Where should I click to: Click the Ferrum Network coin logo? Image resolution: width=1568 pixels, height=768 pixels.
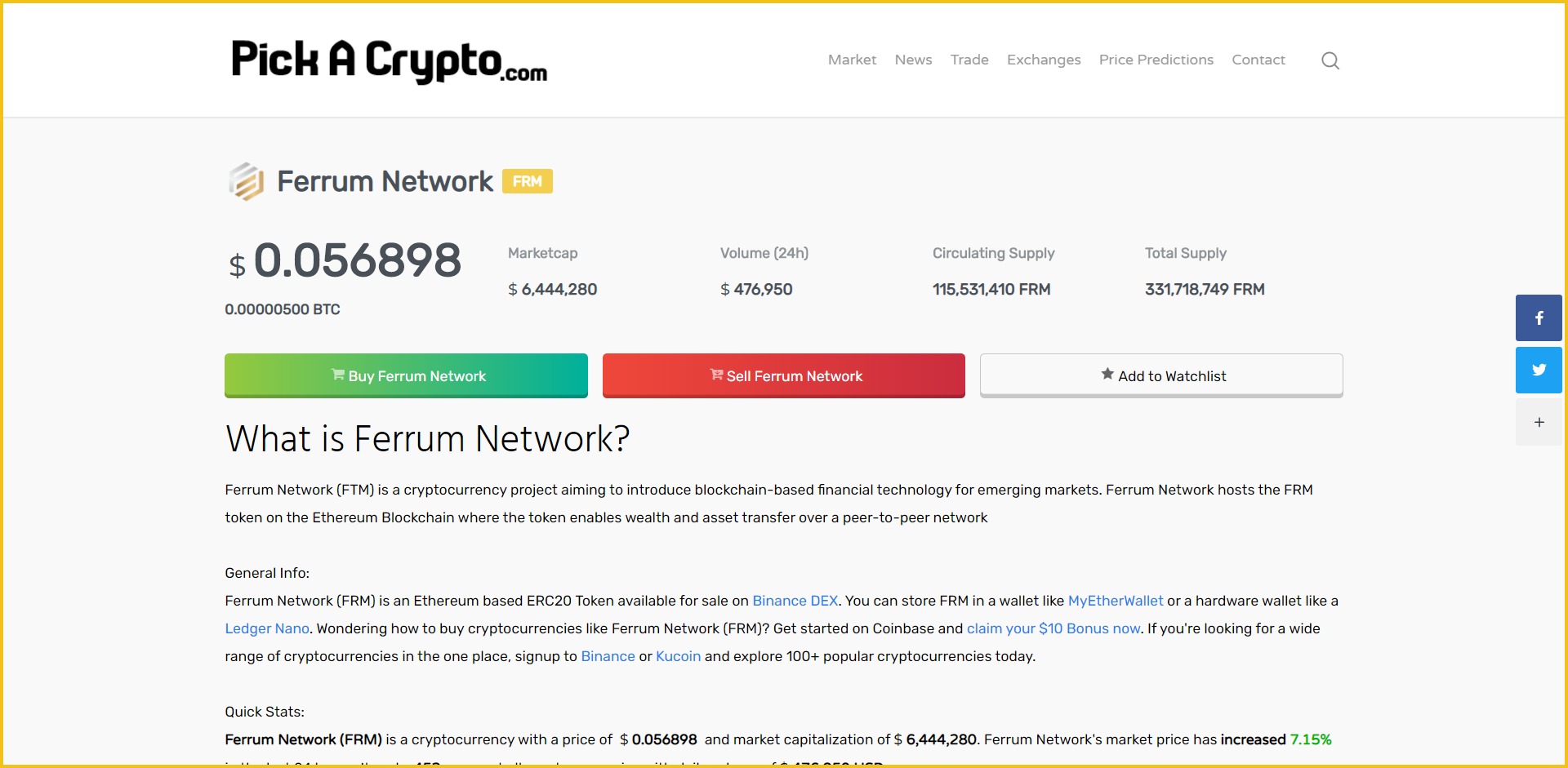(246, 180)
